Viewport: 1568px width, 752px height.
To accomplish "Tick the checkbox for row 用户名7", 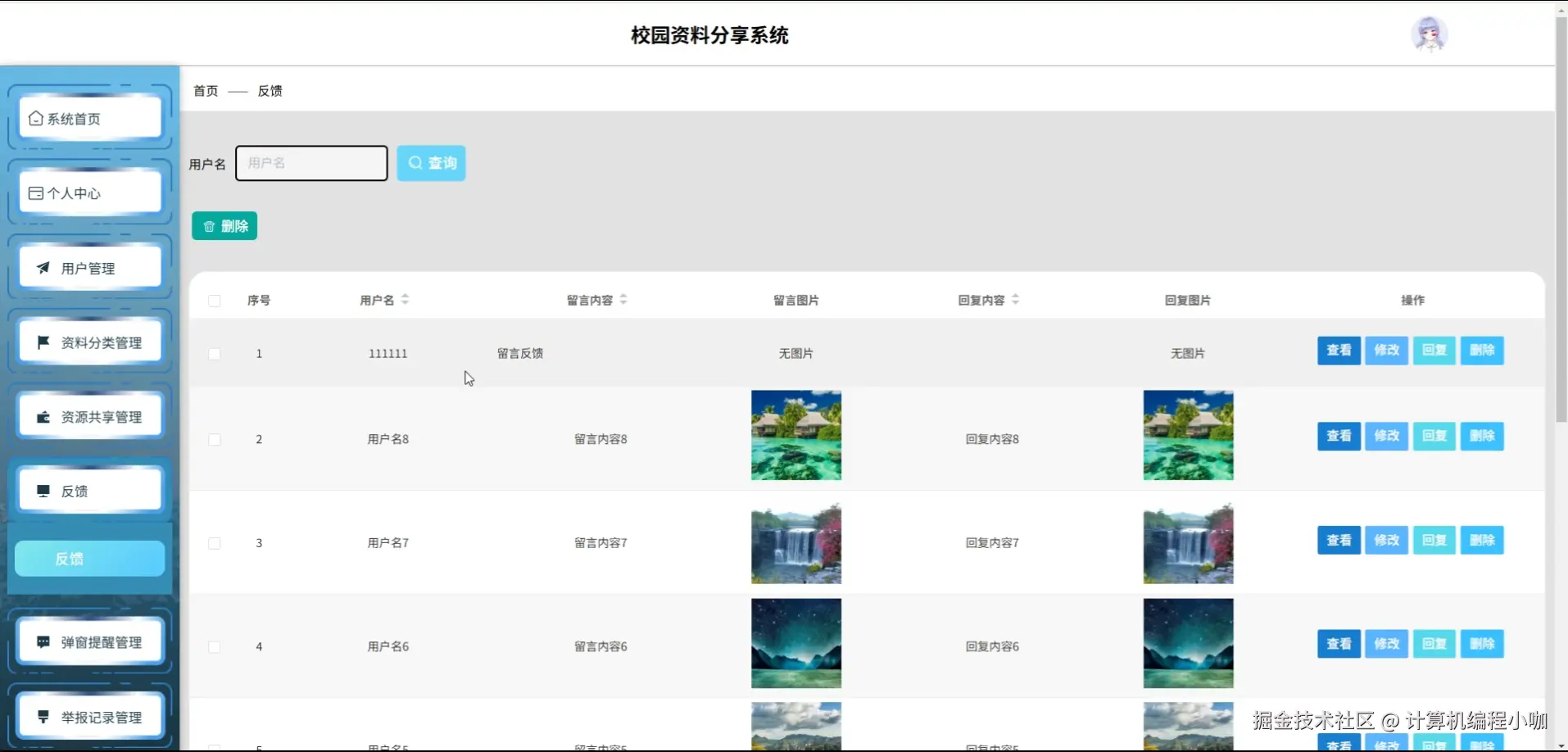I will tap(215, 543).
